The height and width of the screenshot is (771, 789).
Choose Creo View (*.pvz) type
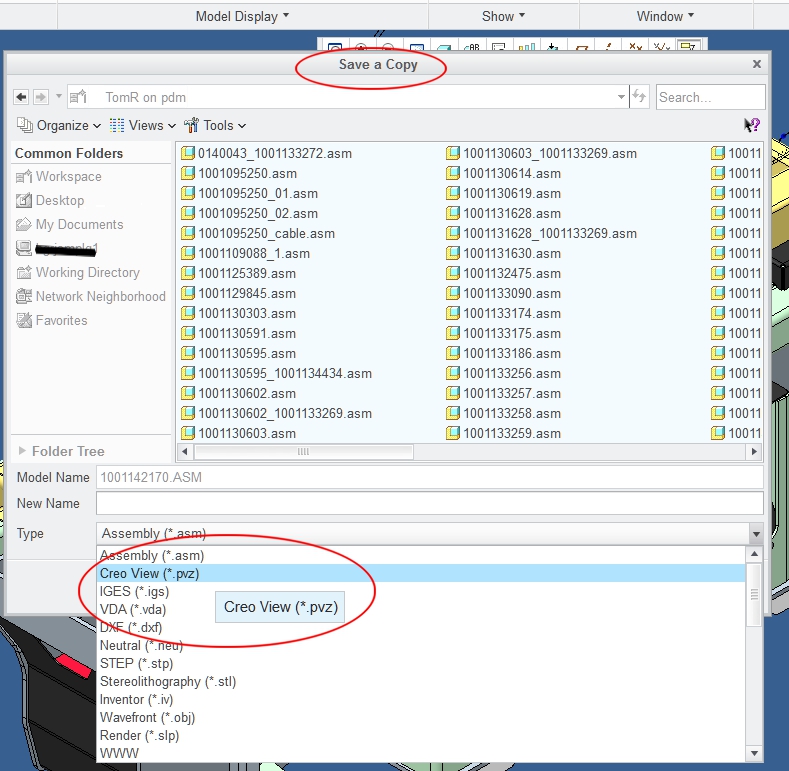[421, 573]
